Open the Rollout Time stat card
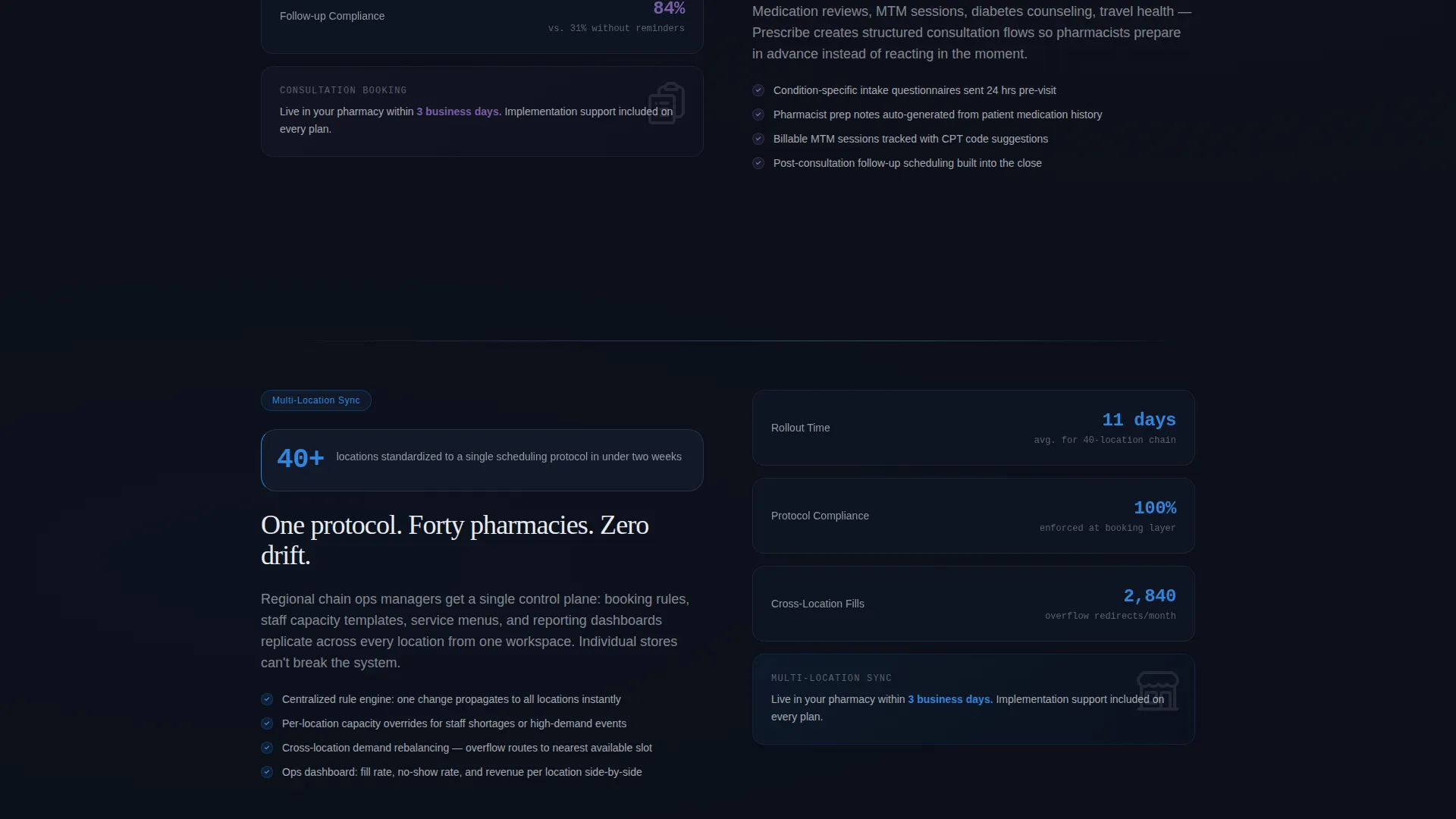Viewport: 1456px width, 819px height. [974, 428]
